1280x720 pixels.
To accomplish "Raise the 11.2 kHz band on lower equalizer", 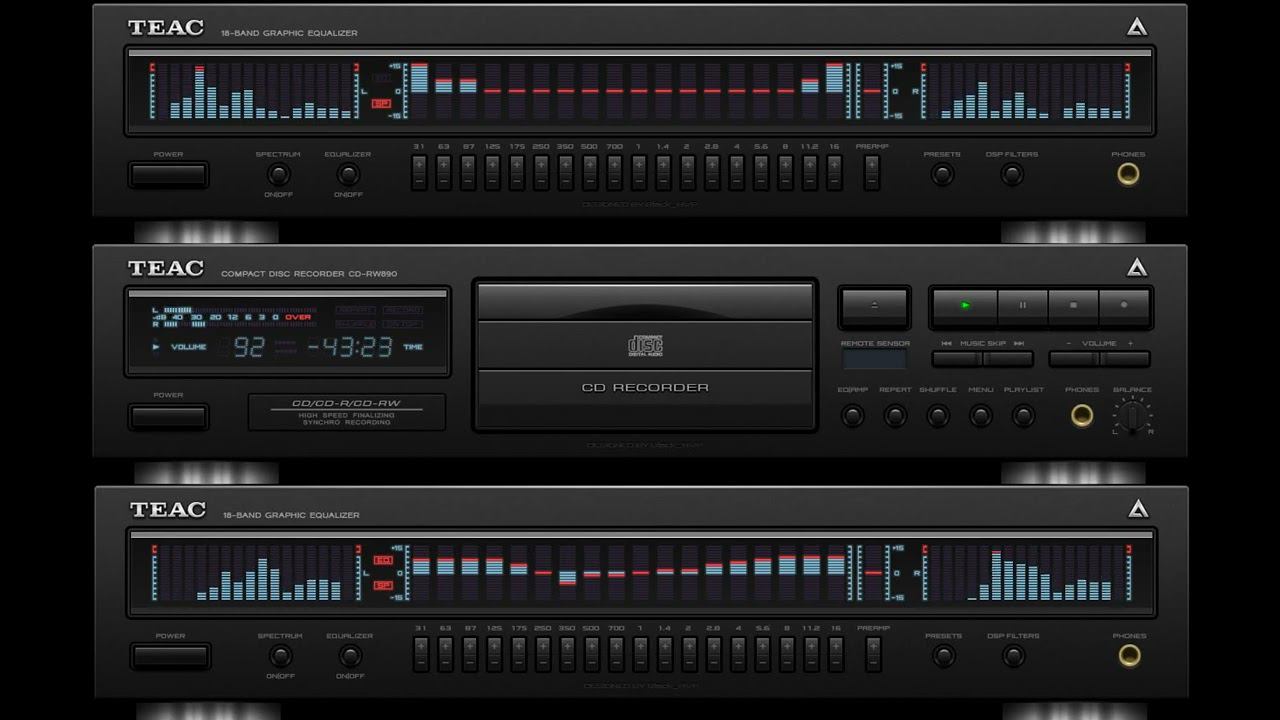I will (x=811, y=645).
